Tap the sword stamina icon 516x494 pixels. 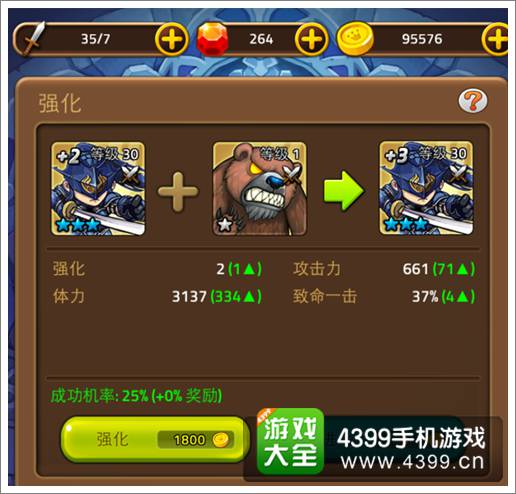[33, 38]
